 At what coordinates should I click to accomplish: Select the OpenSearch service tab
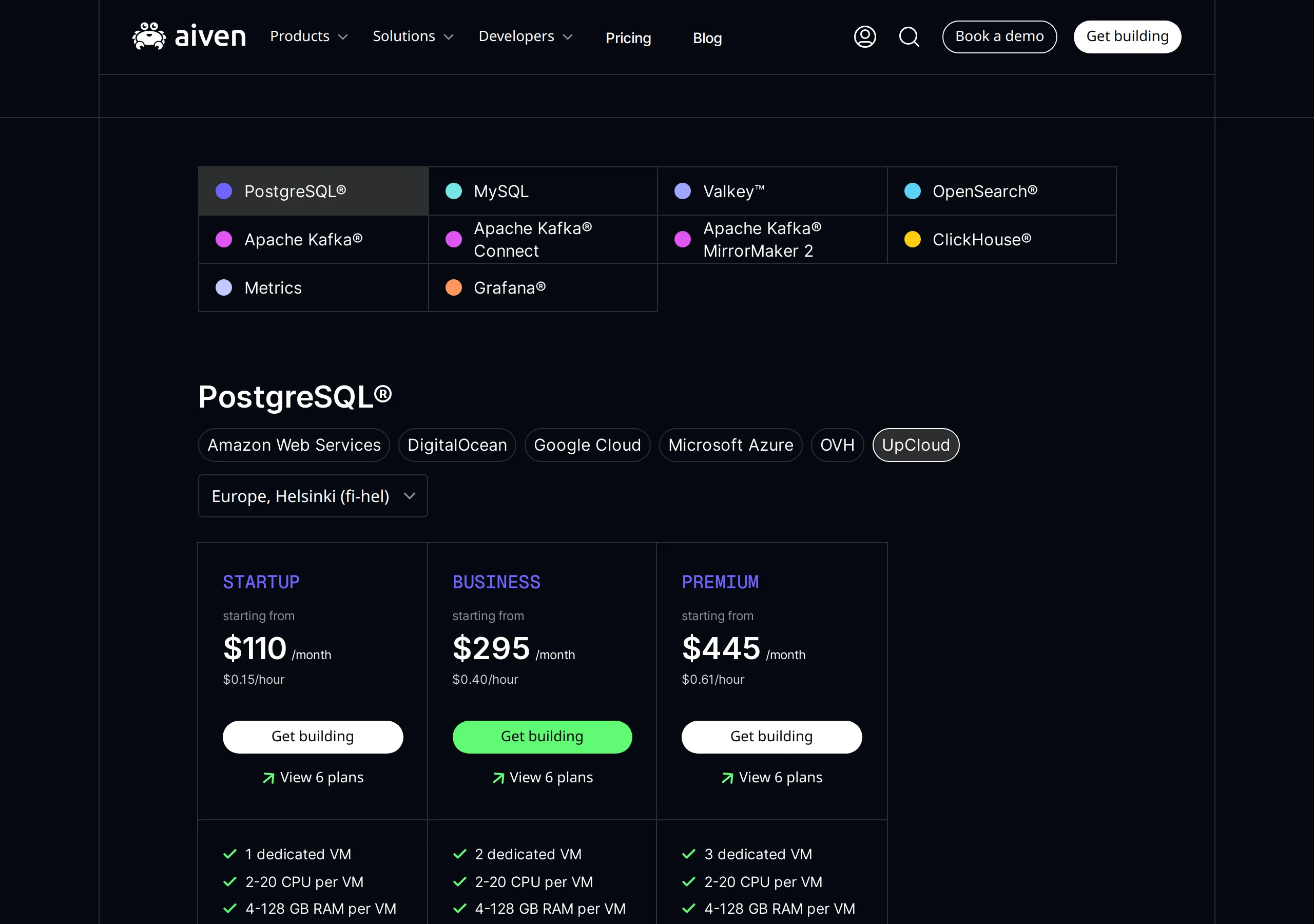click(1002, 191)
